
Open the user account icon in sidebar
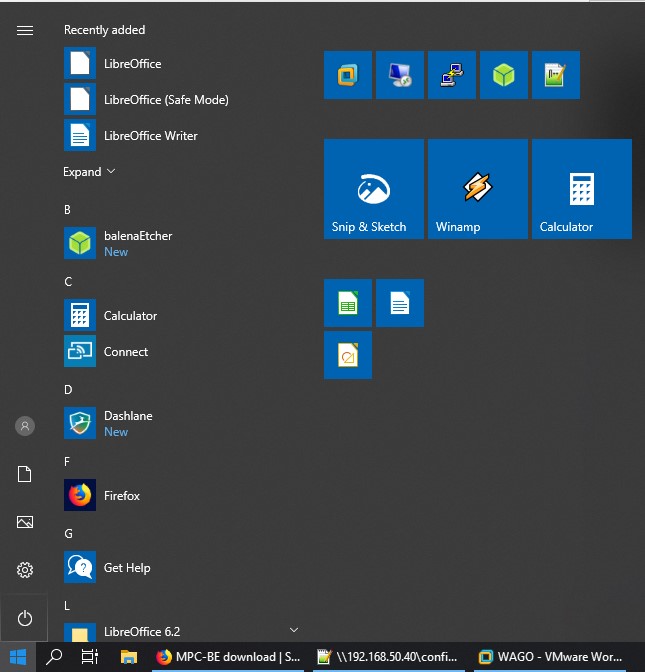tap(25, 426)
